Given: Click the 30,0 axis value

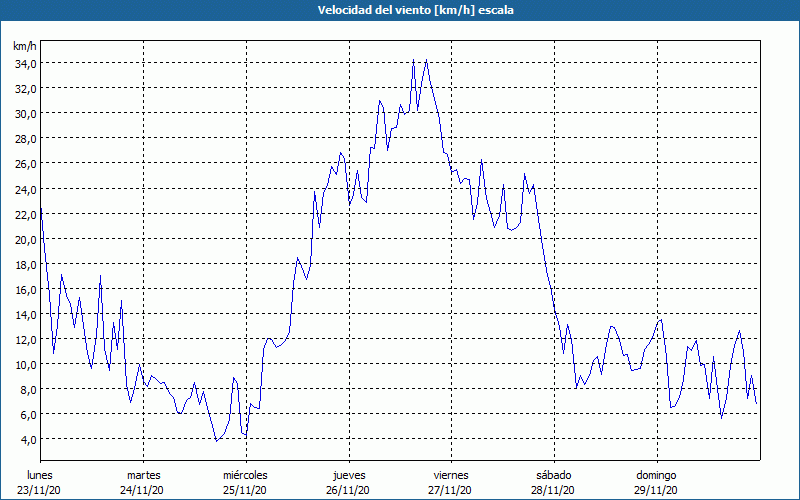Looking at the screenshot, I should pyautogui.click(x=26, y=114).
